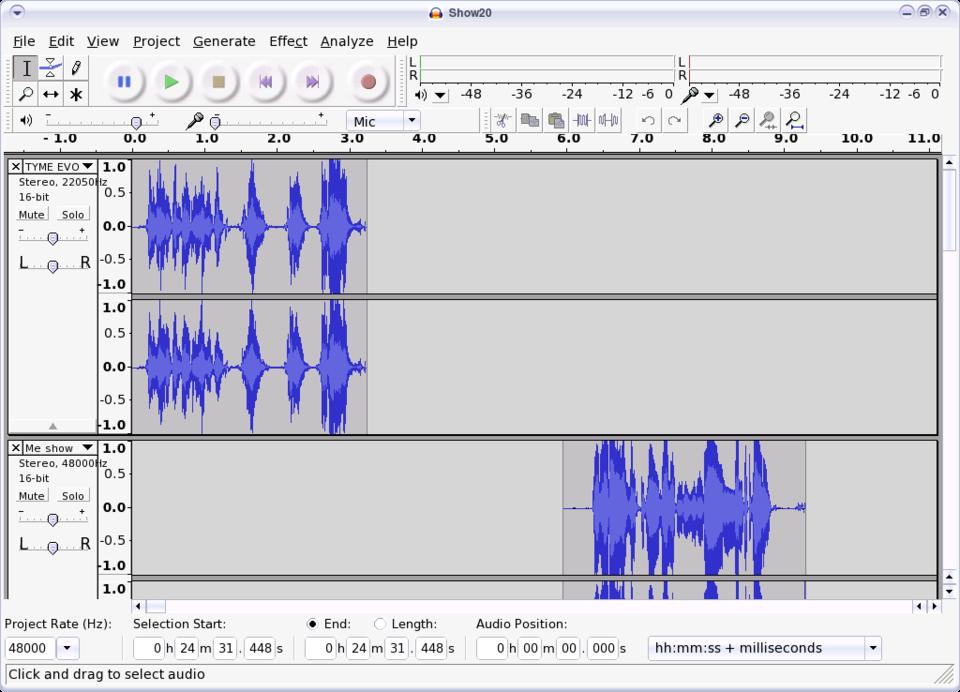The image size is (960, 692).
Task: Select the Draw pencil tool
Action: point(76,68)
